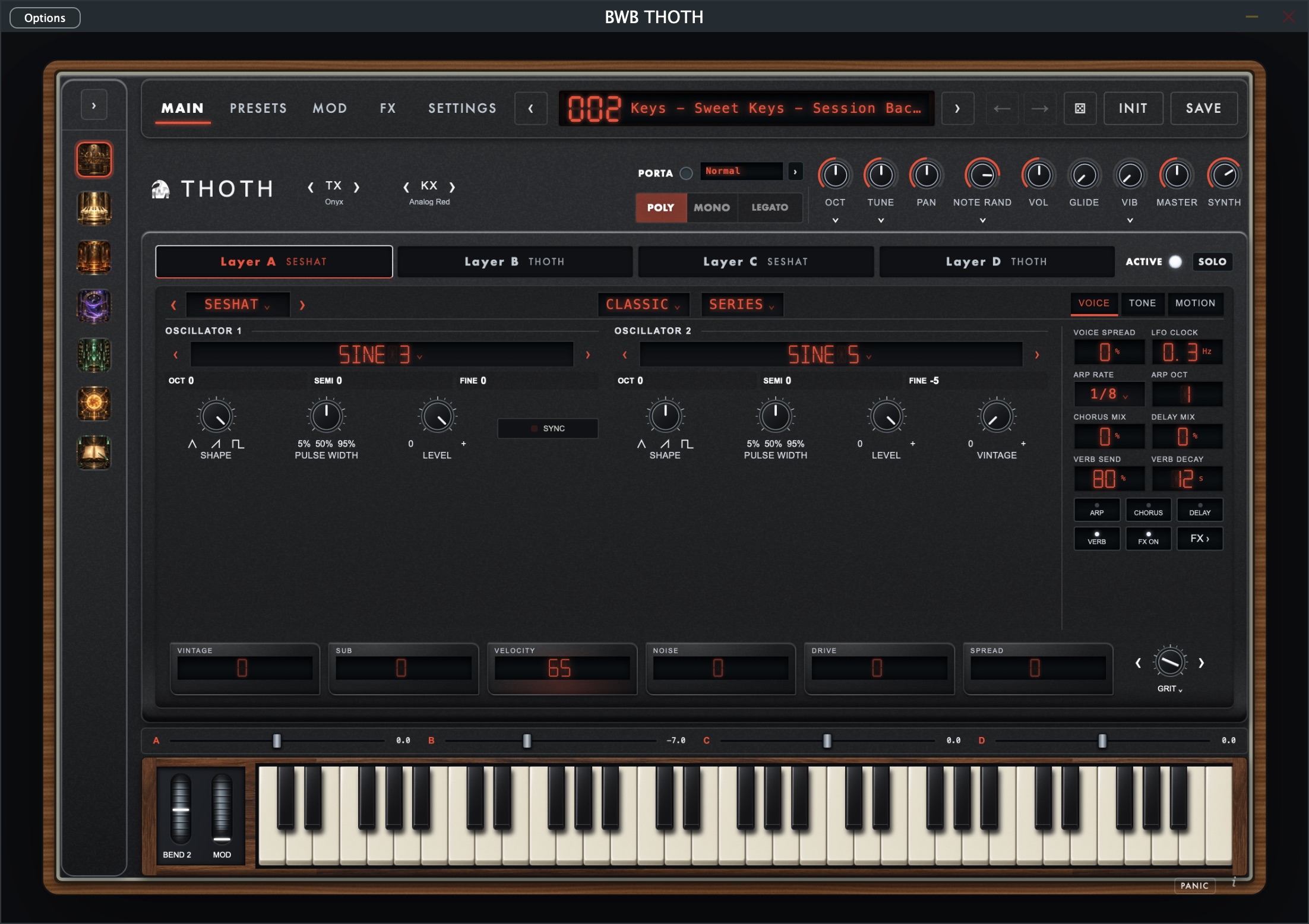Click next arrow beside GRIT knob
The height and width of the screenshot is (924, 1309).
pyautogui.click(x=1202, y=663)
